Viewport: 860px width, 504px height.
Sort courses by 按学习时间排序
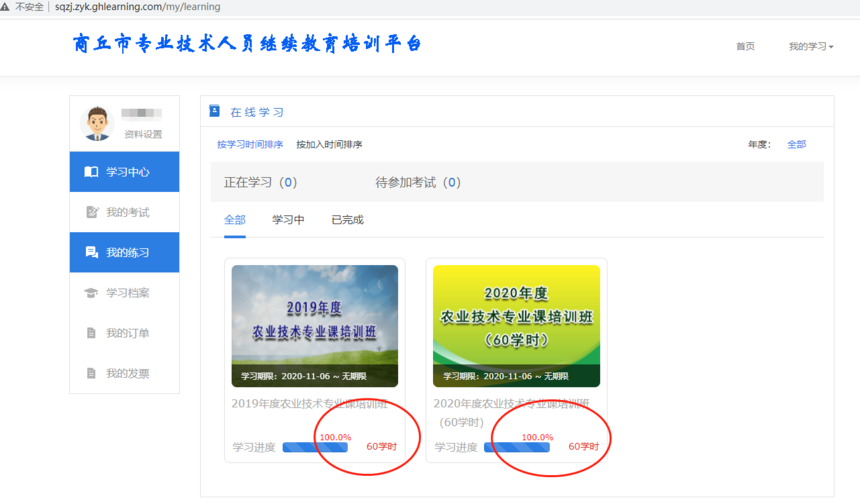pos(250,144)
